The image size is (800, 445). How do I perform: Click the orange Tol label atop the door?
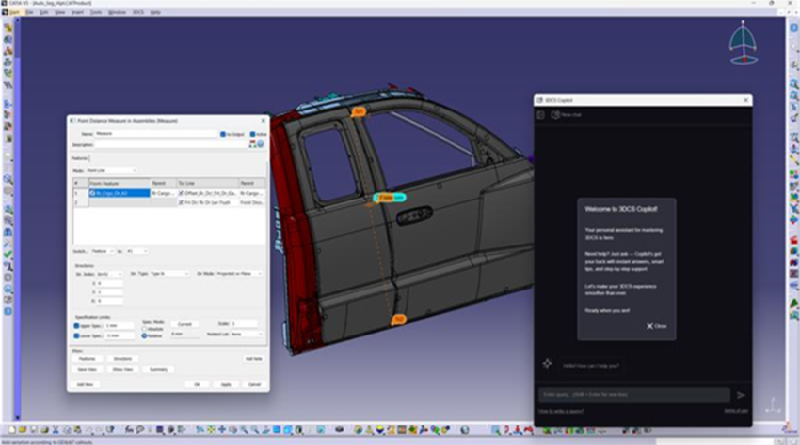pos(359,111)
